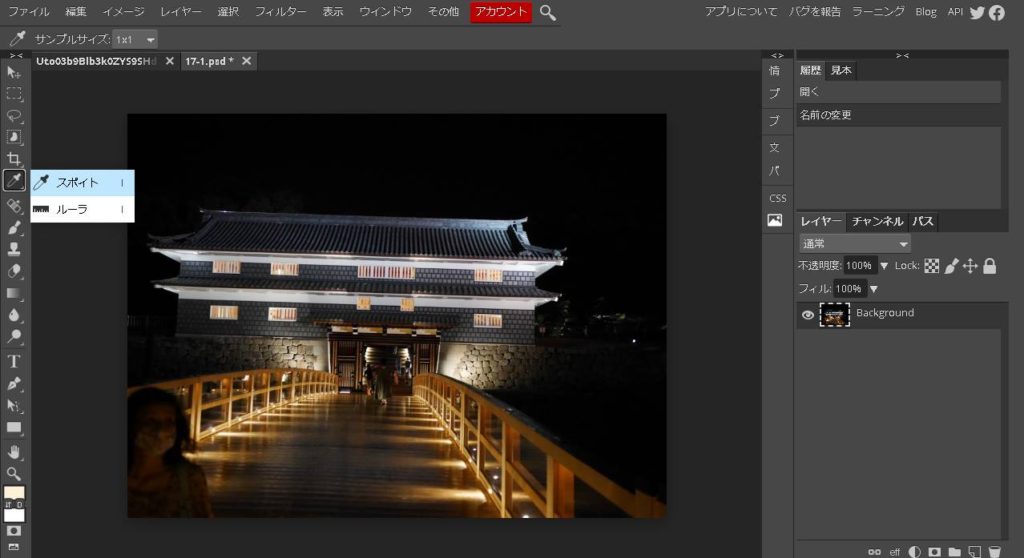
Task: Toggle the lock all padlock icon
Action: [x=989, y=266]
